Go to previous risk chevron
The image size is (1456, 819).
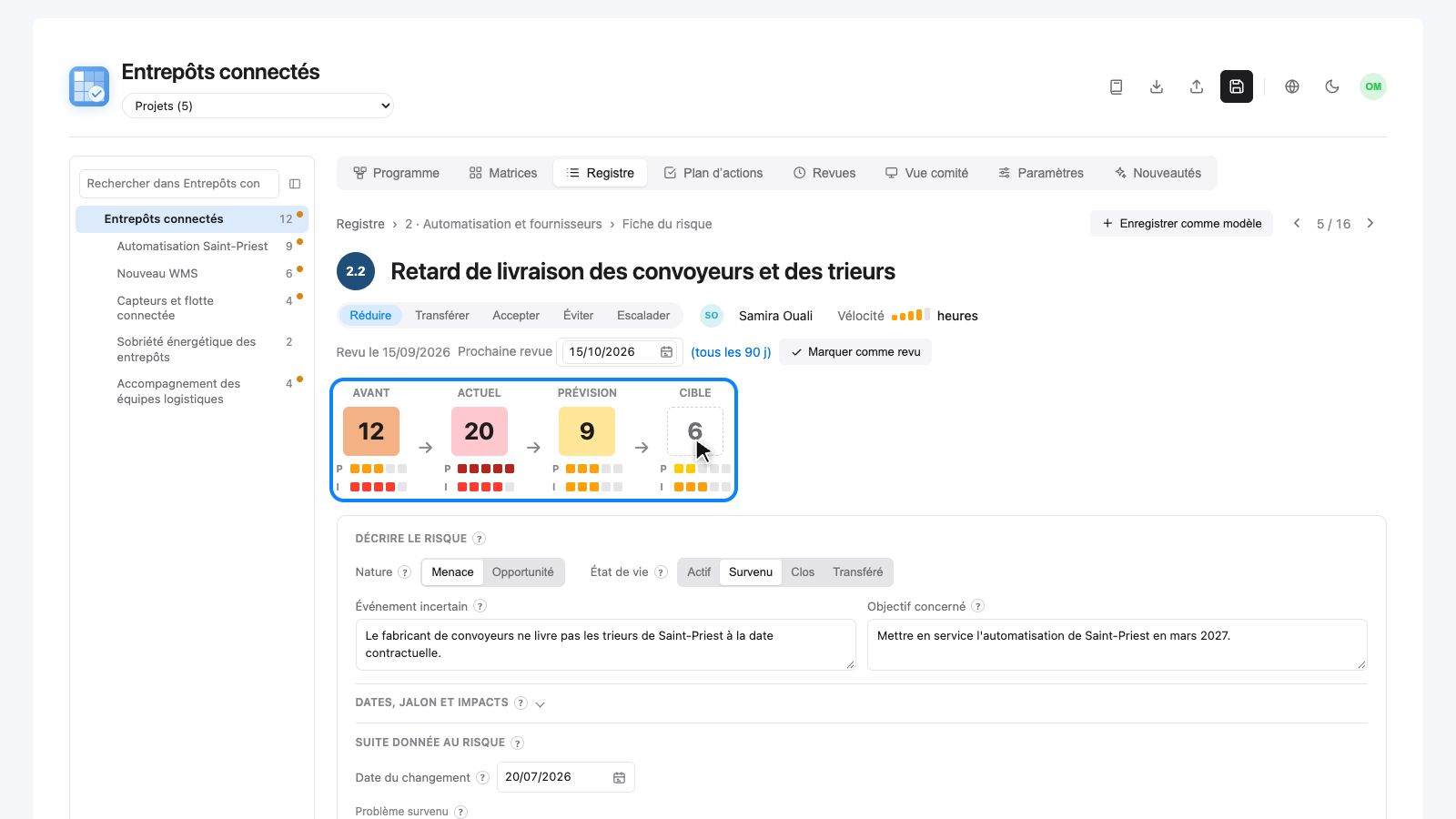click(1297, 224)
